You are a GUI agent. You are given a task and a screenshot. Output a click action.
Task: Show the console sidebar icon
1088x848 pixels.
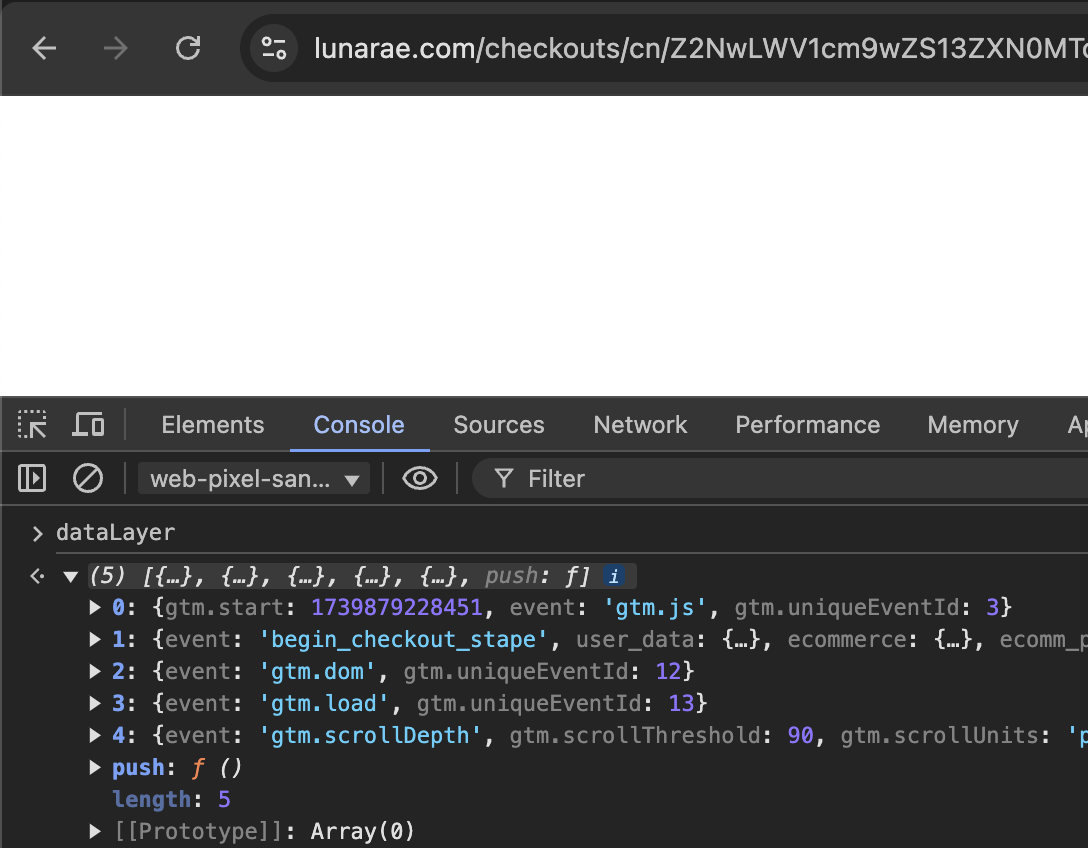[x=32, y=478]
